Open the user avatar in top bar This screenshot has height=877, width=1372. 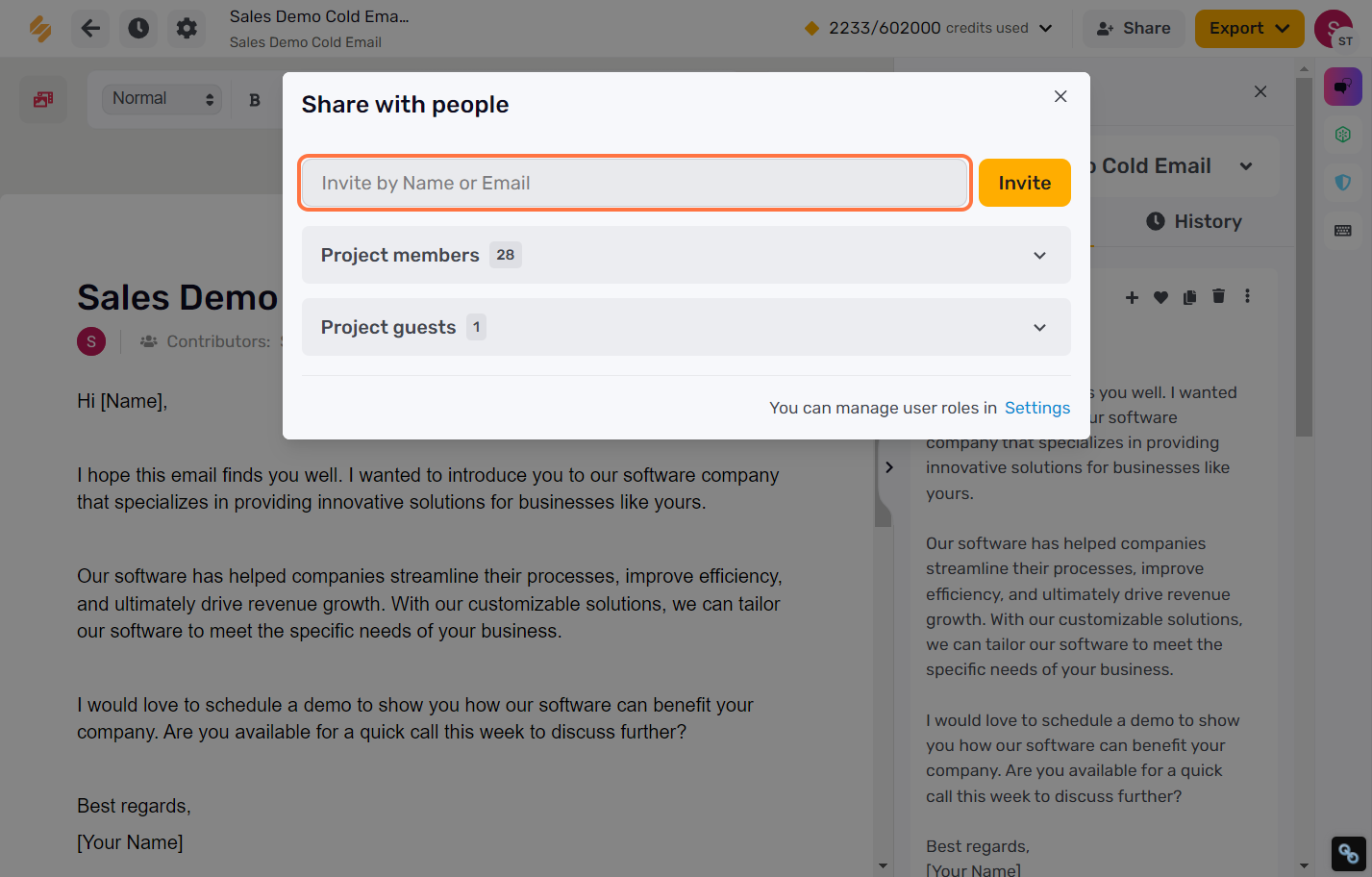1334,29
